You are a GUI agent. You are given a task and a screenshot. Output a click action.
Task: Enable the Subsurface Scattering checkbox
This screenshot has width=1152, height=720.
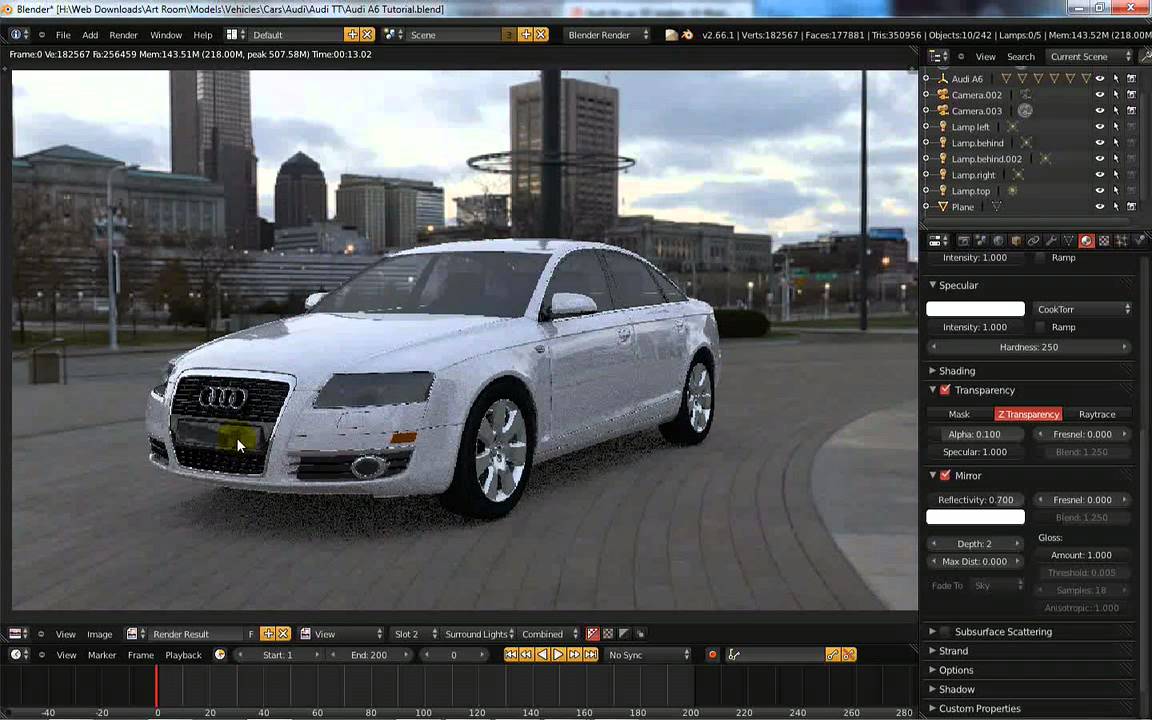(x=946, y=631)
